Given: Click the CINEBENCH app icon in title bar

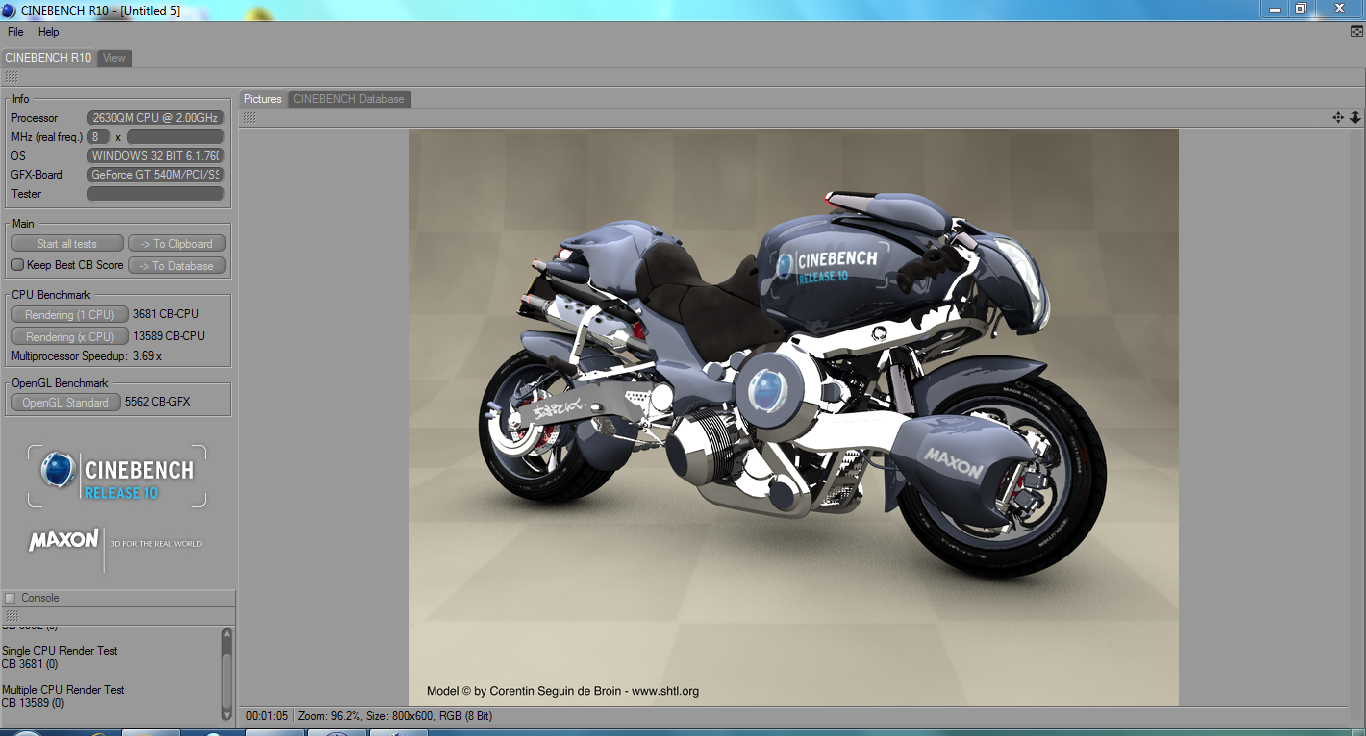Looking at the screenshot, I should (9, 10).
